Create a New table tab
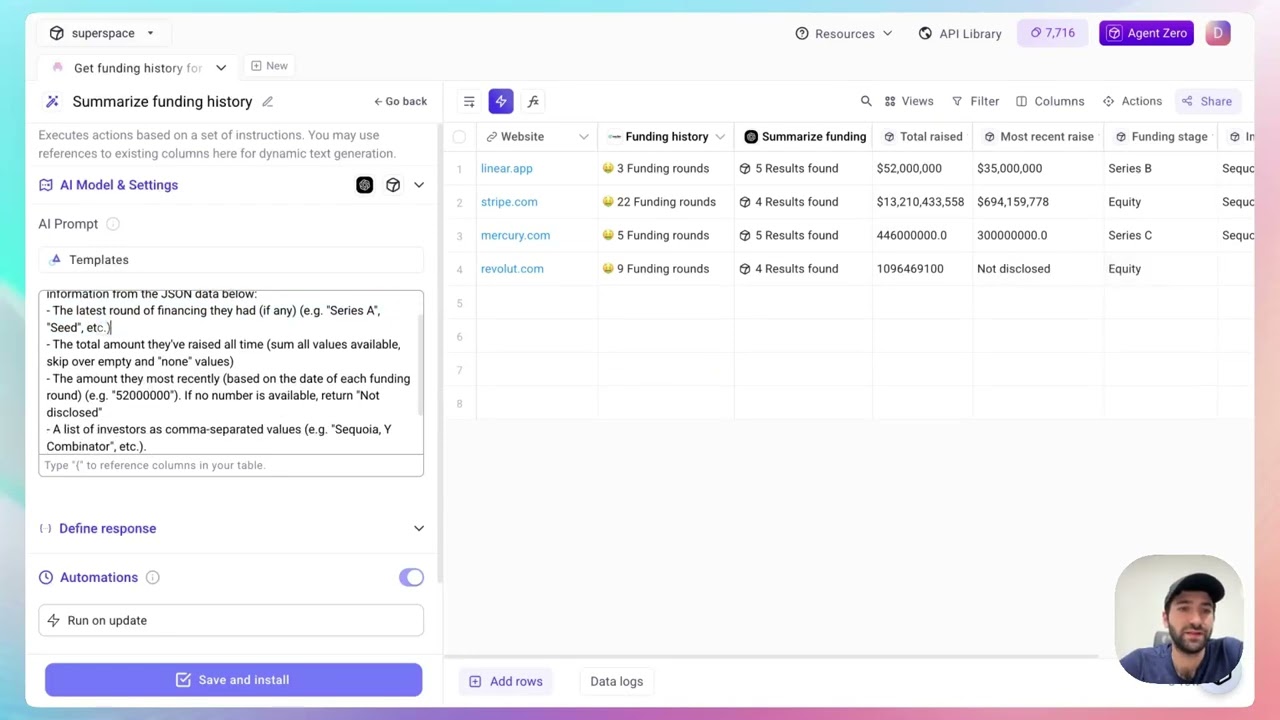 269,66
